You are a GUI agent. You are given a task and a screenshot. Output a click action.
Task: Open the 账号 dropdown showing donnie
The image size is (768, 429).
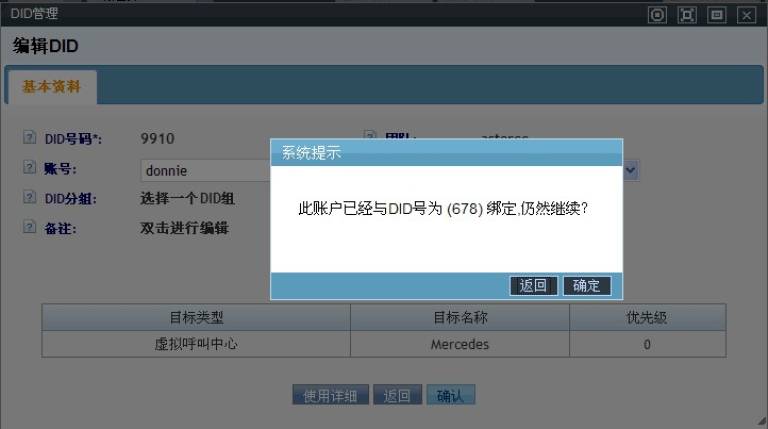[205, 170]
